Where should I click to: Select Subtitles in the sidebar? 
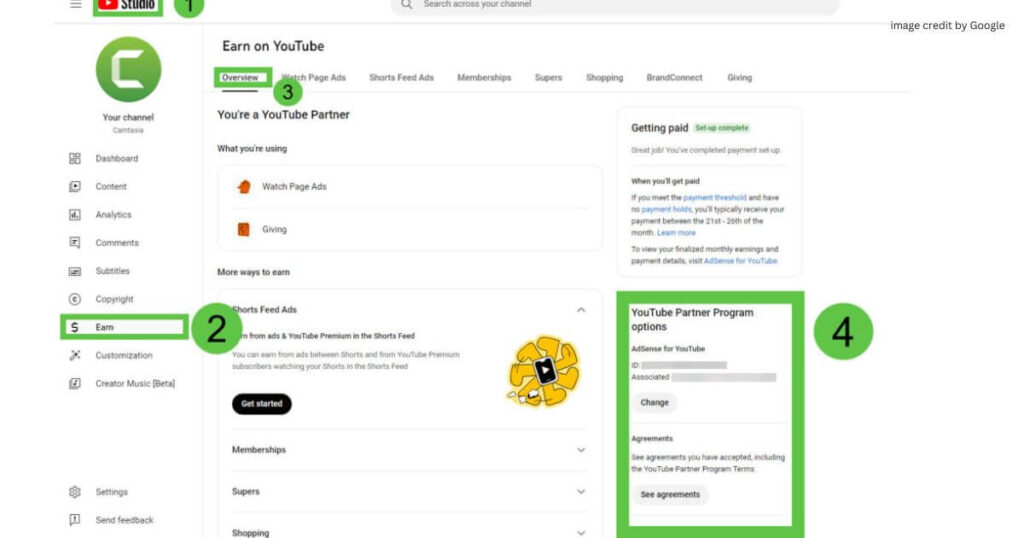[x=112, y=271]
